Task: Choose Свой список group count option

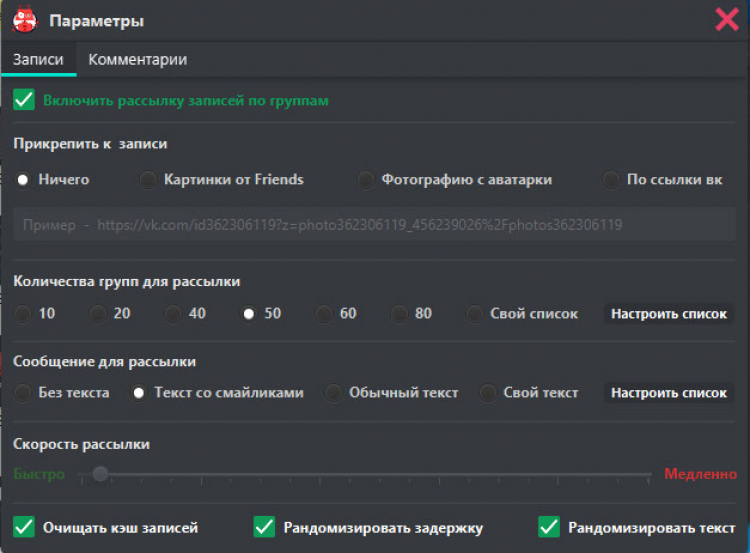Action: coord(474,314)
